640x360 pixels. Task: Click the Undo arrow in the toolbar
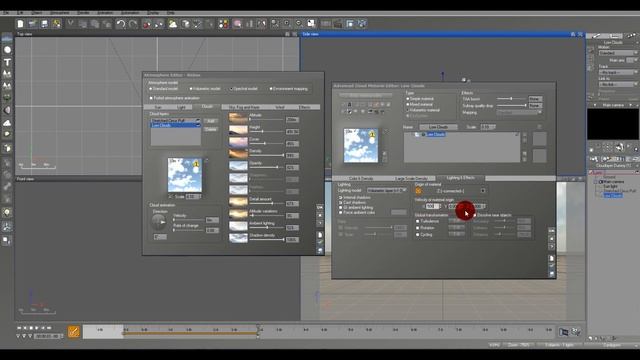pyautogui.click(x=120, y=24)
